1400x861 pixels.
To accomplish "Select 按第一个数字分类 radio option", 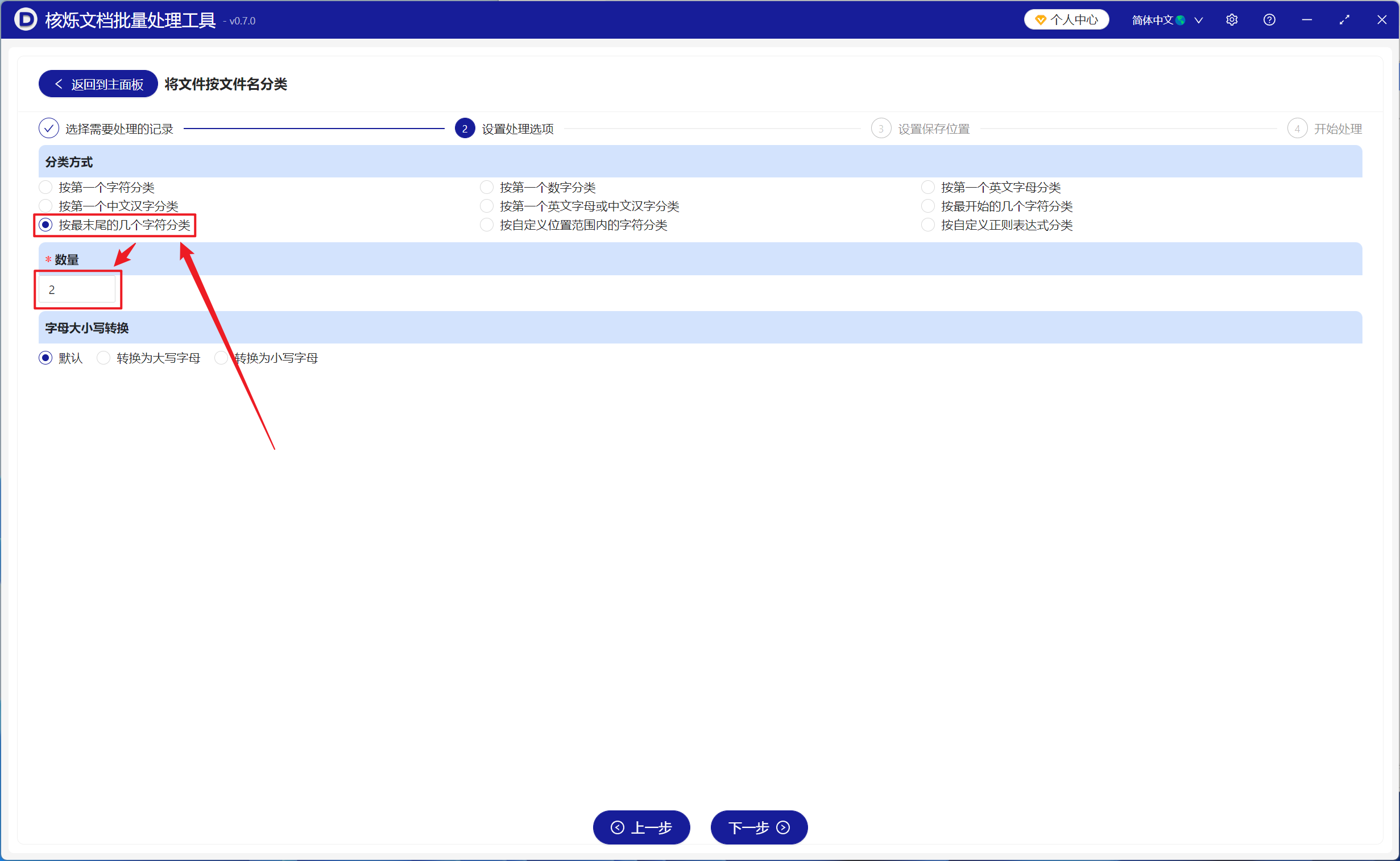I will (487, 187).
